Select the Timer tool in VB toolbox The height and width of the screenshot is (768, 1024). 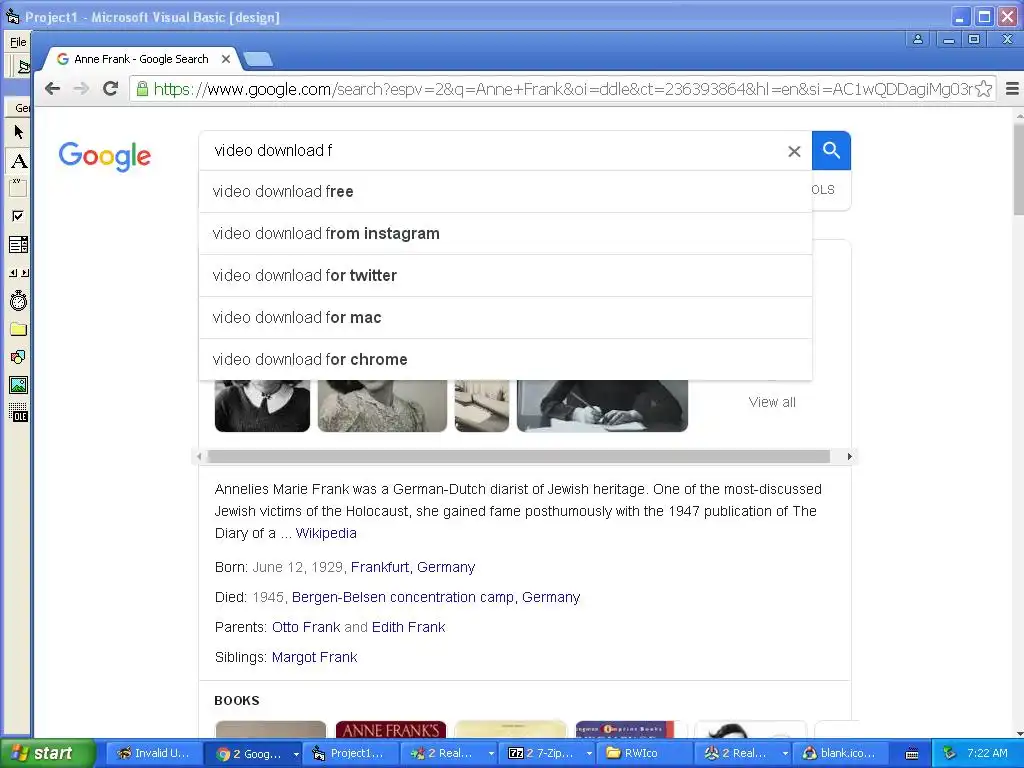point(18,300)
